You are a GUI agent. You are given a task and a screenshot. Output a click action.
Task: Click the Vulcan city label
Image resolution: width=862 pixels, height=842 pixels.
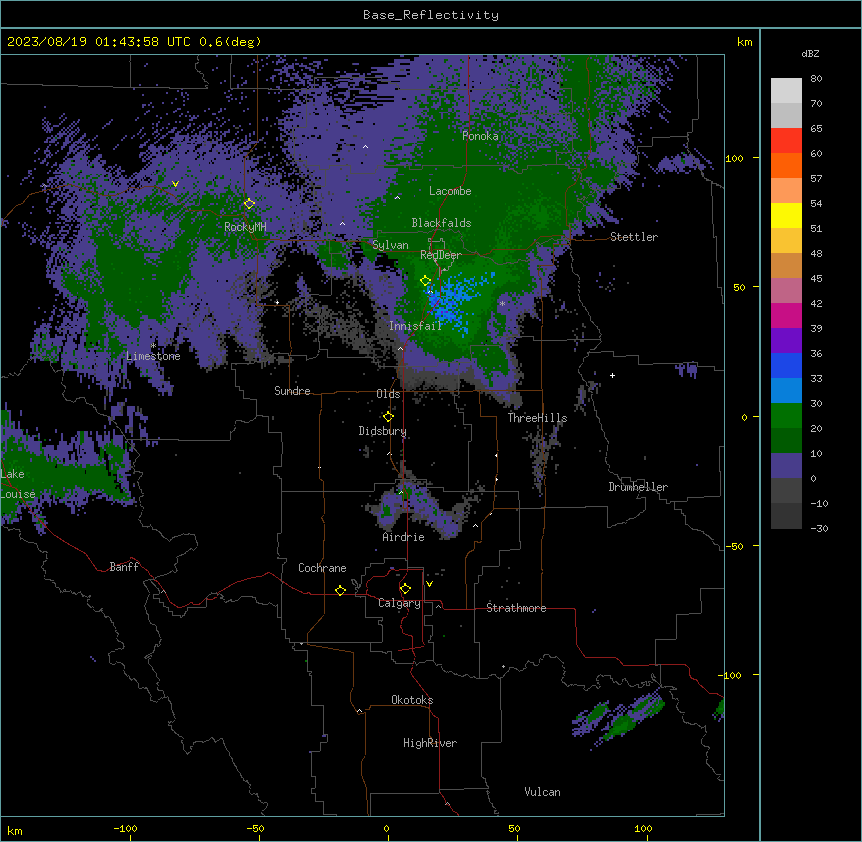click(542, 792)
